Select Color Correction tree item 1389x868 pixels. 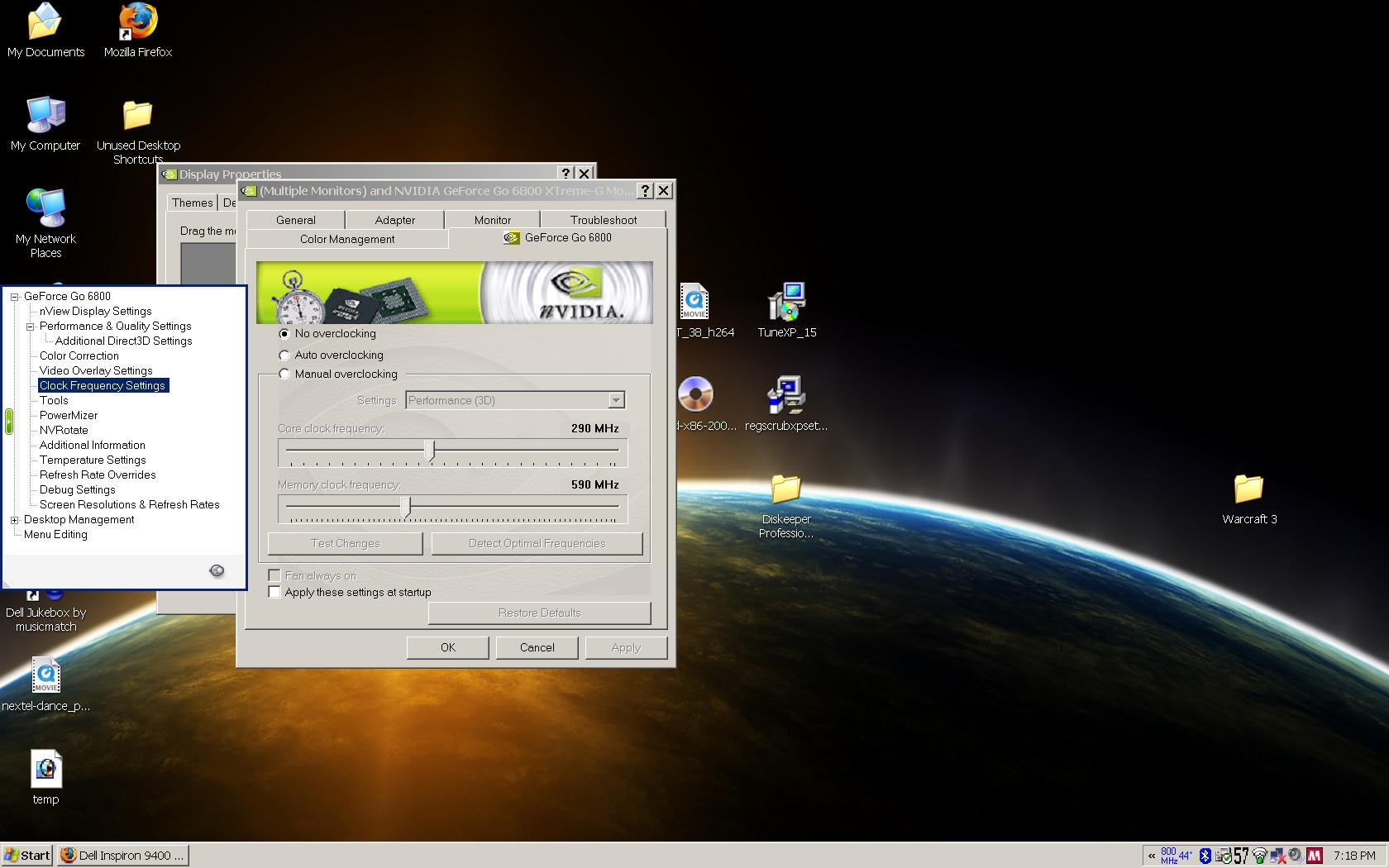(79, 355)
